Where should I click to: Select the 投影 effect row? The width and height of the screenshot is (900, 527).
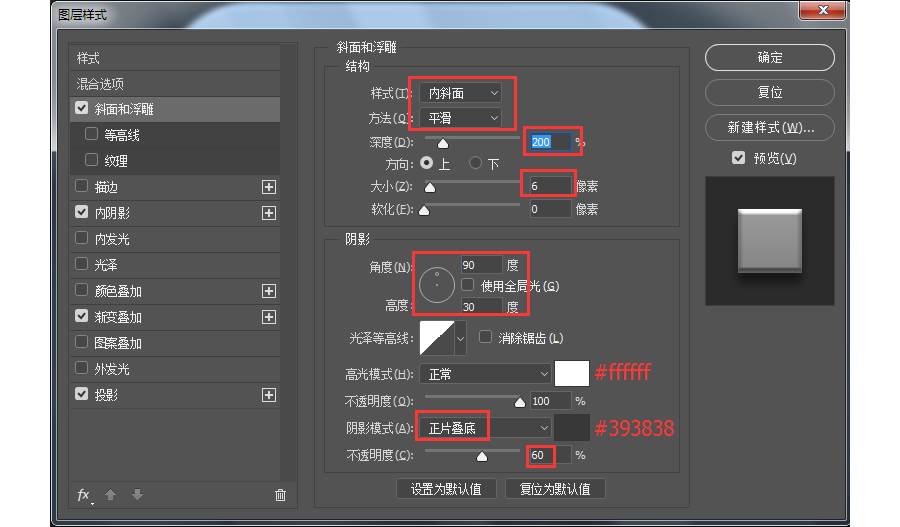click(175, 395)
